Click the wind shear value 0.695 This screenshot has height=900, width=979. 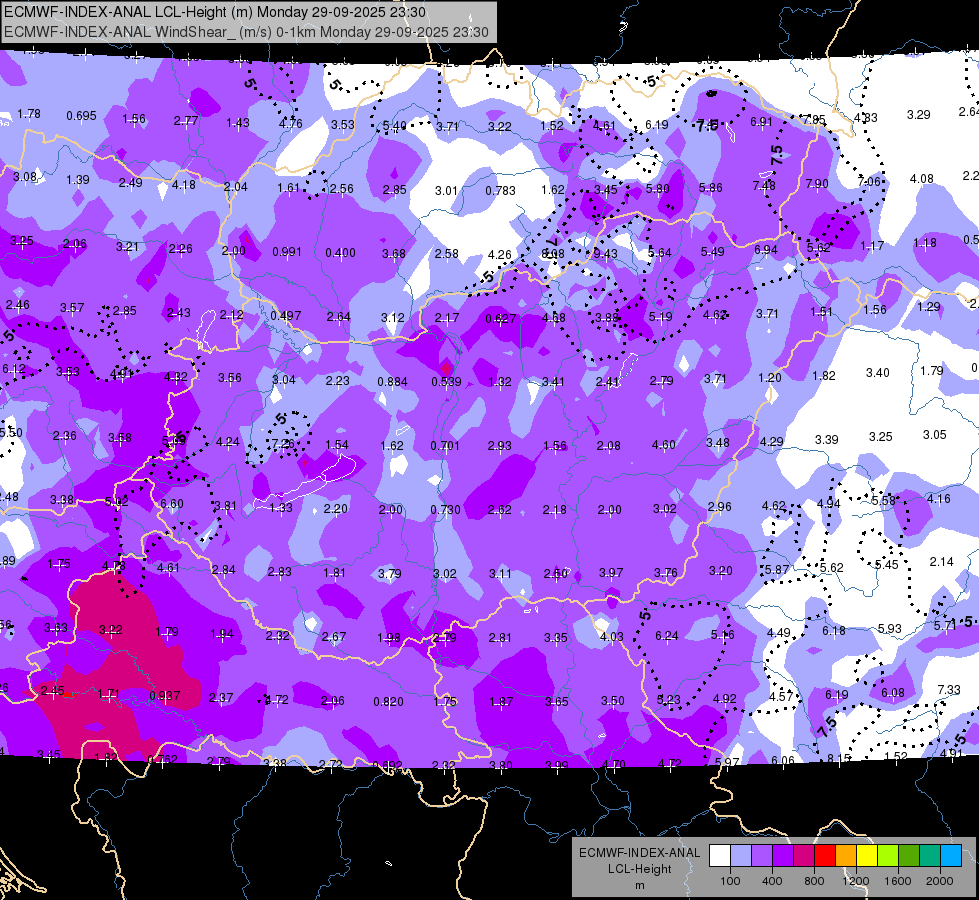[81, 116]
